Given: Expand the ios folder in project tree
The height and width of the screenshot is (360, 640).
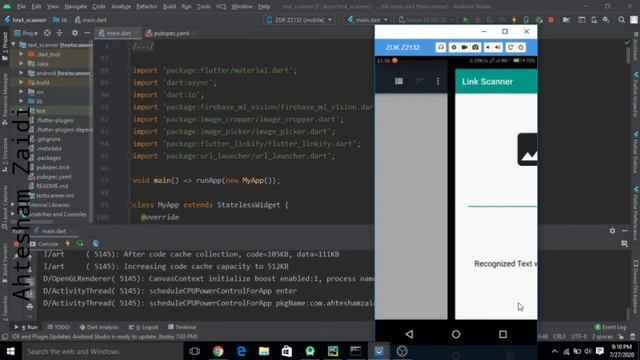Looking at the screenshot, I should (21, 91).
